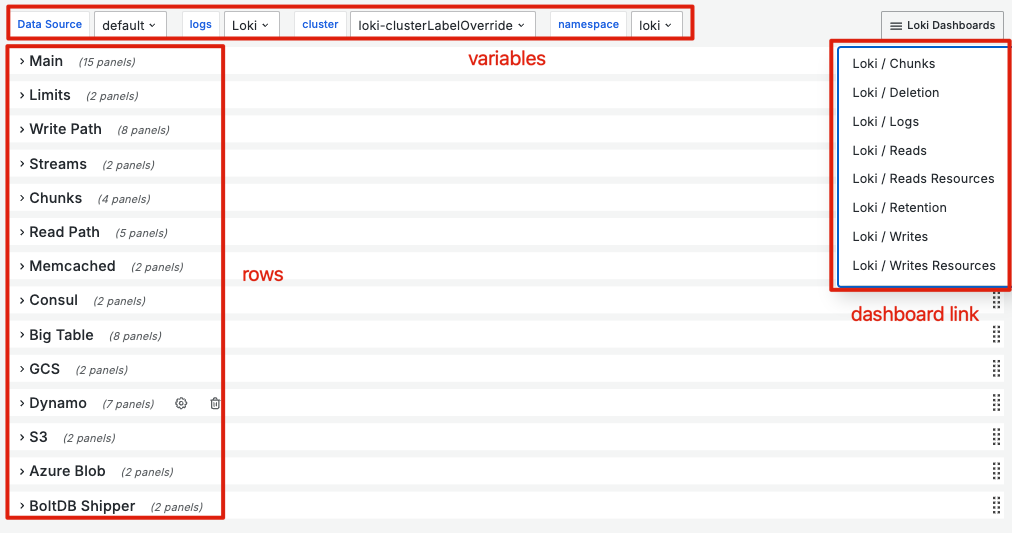The image size is (1012, 533).
Task: Grab the drag handle on Dynamo row
Action: pos(997,403)
